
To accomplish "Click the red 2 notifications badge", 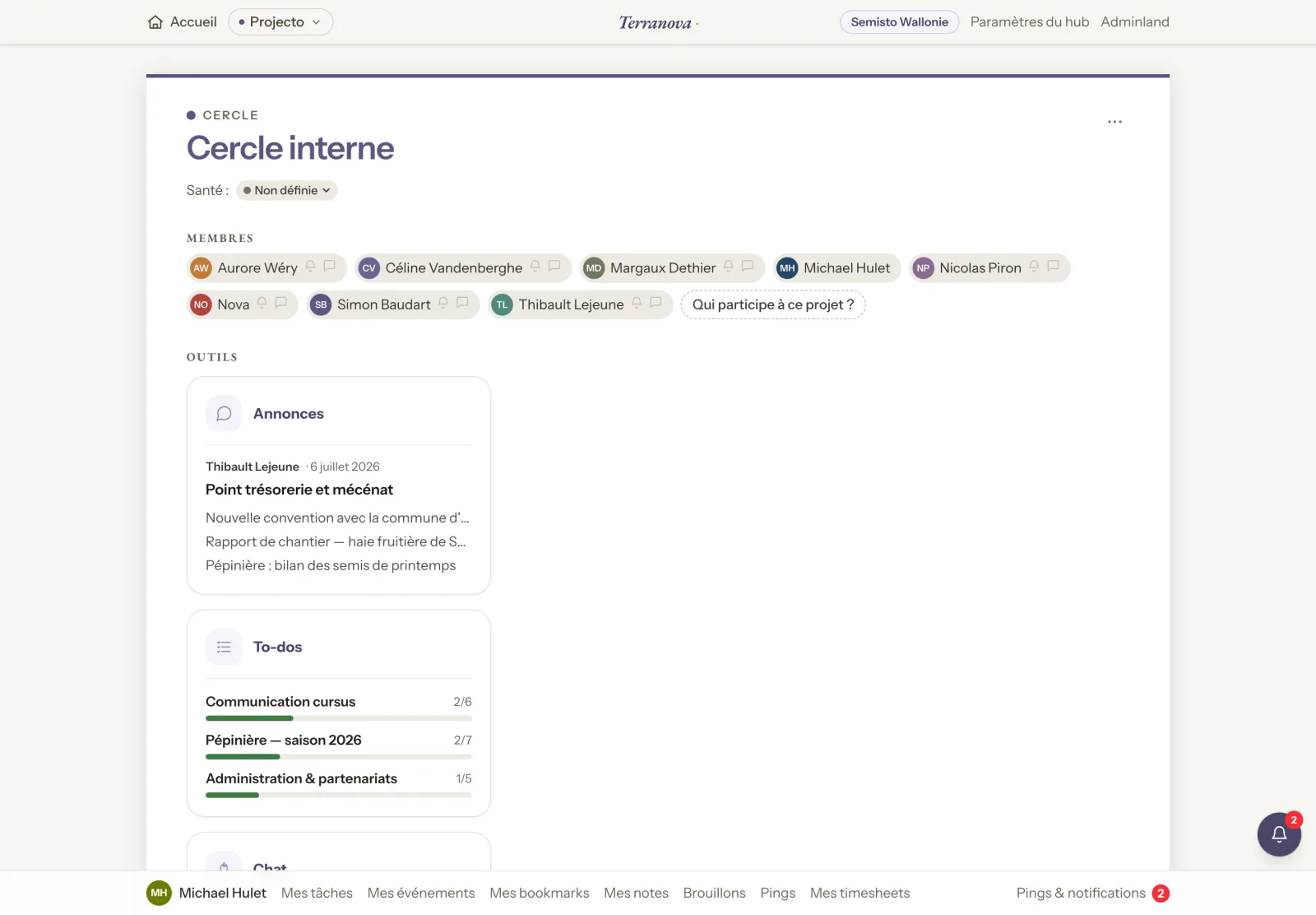I will pos(1161,894).
